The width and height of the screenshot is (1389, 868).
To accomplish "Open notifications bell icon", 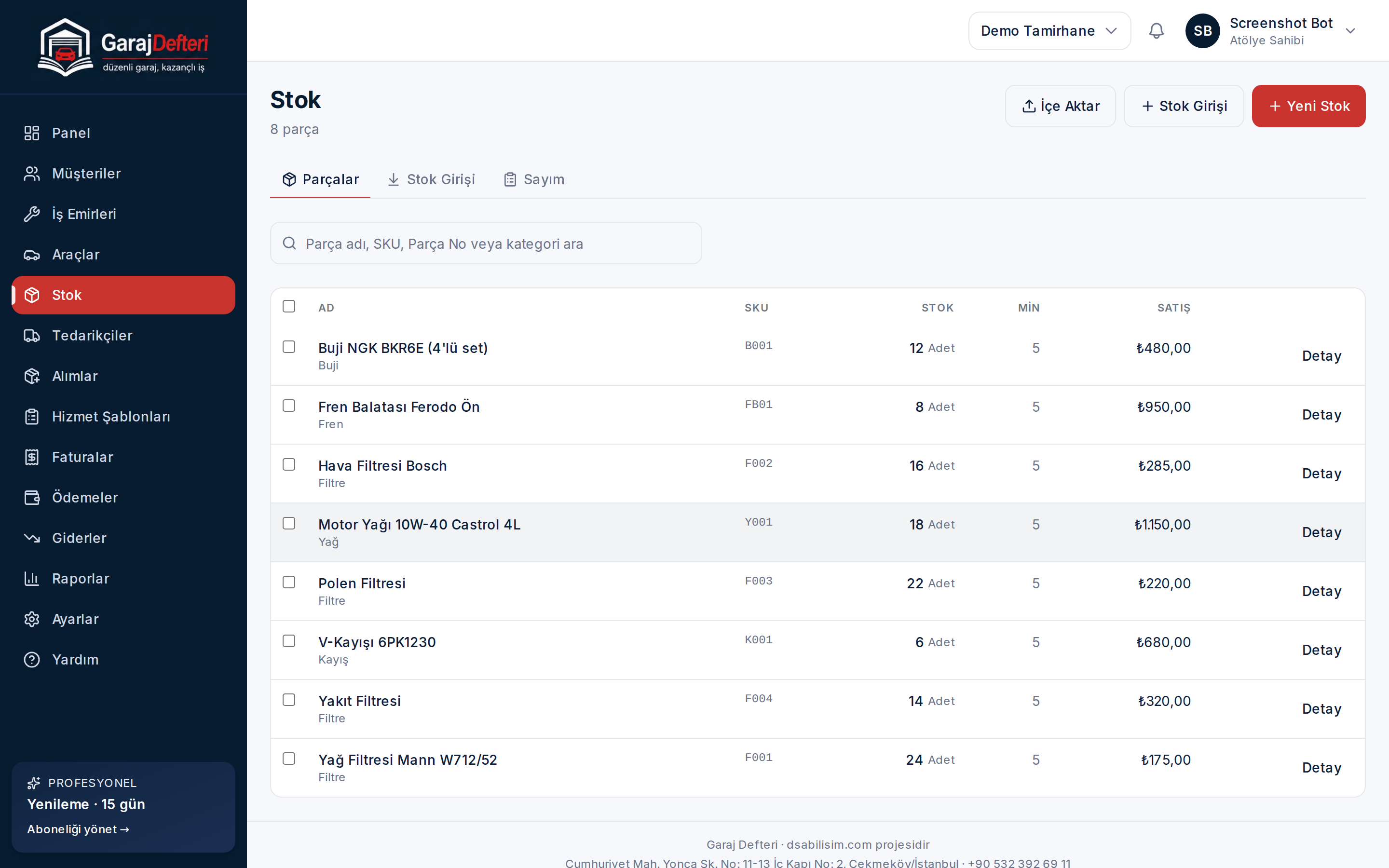I will (1156, 31).
